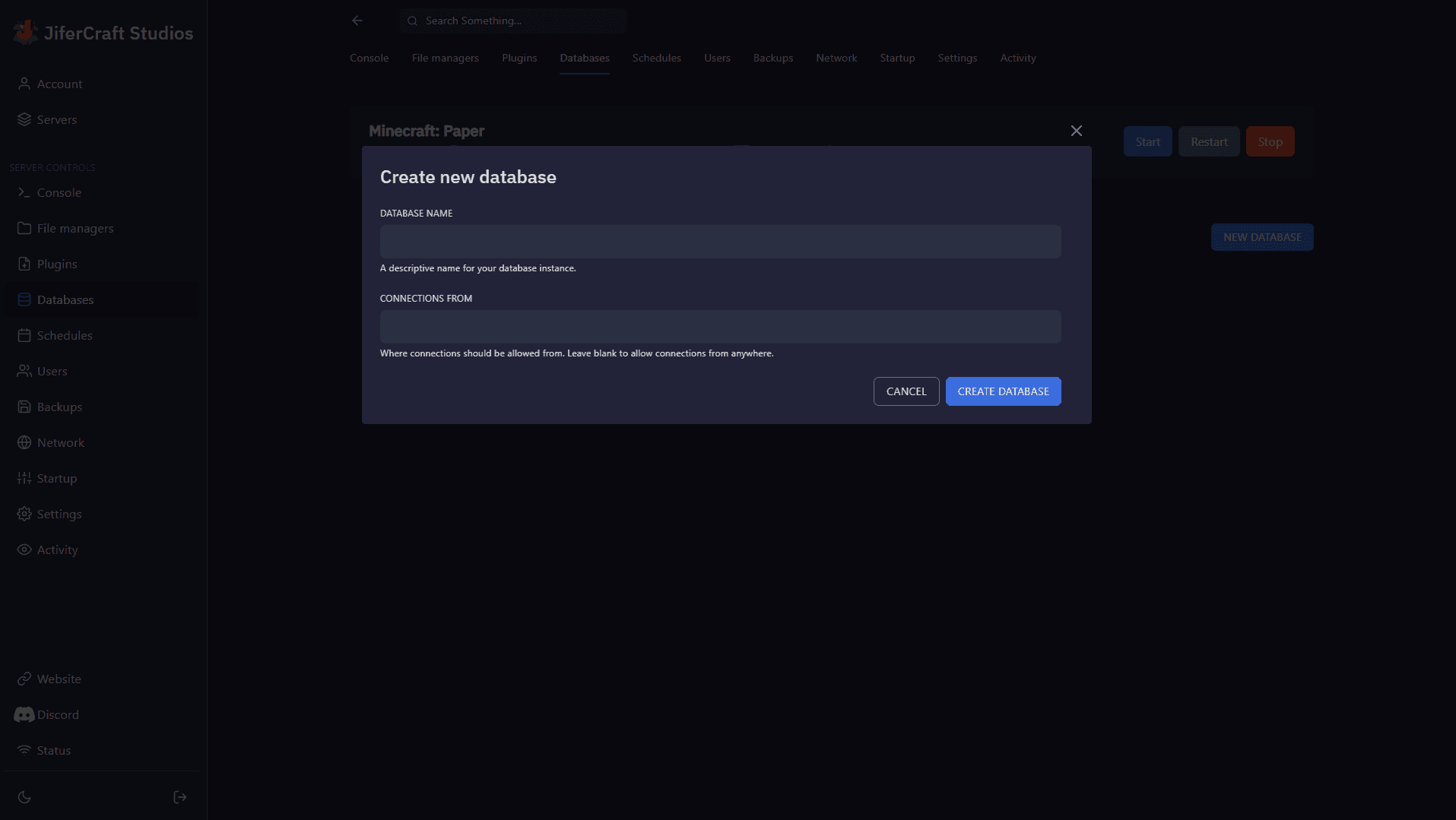This screenshot has width=1456, height=820.
Task: Open Startup sidebar item
Action: (x=56, y=478)
